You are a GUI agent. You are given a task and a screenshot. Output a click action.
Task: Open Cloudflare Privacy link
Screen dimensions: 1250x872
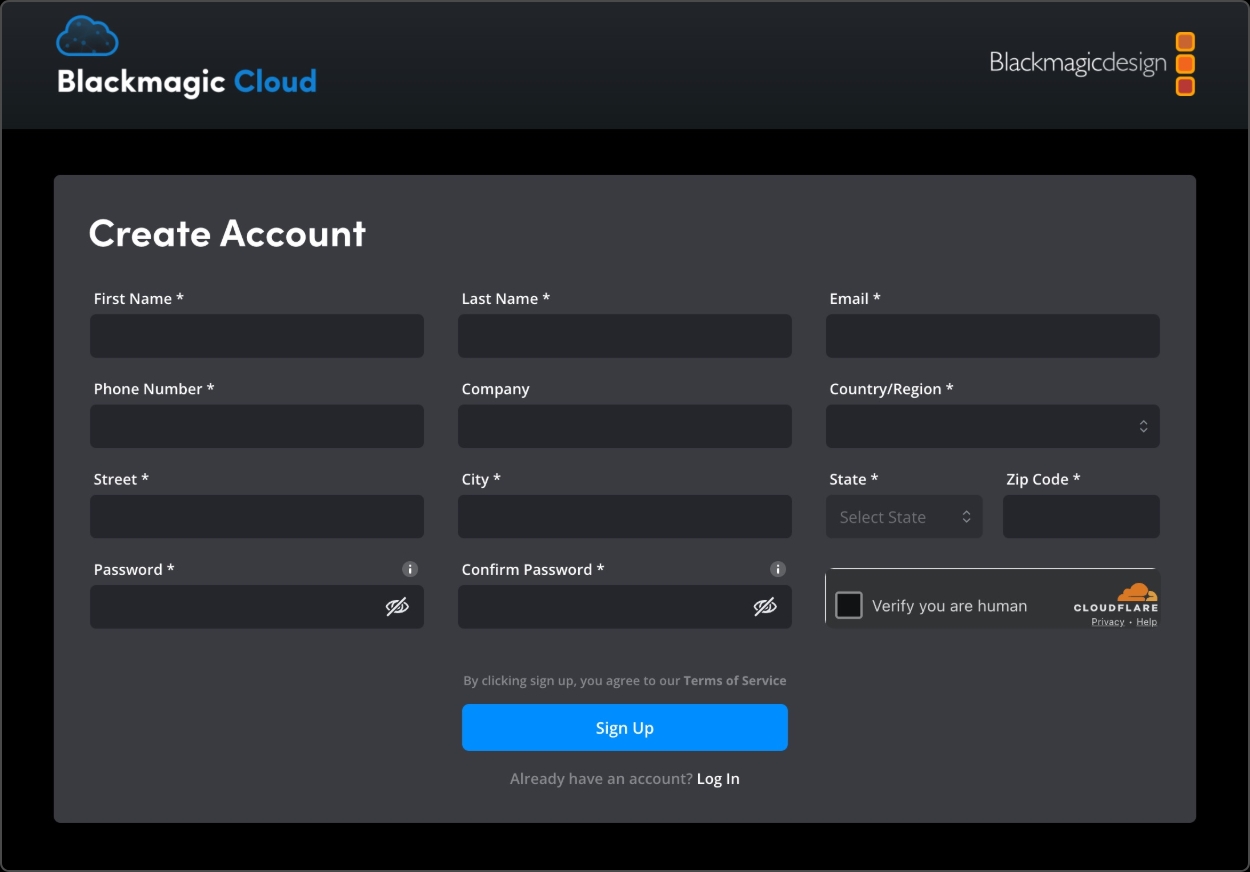click(x=1108, y=622)
